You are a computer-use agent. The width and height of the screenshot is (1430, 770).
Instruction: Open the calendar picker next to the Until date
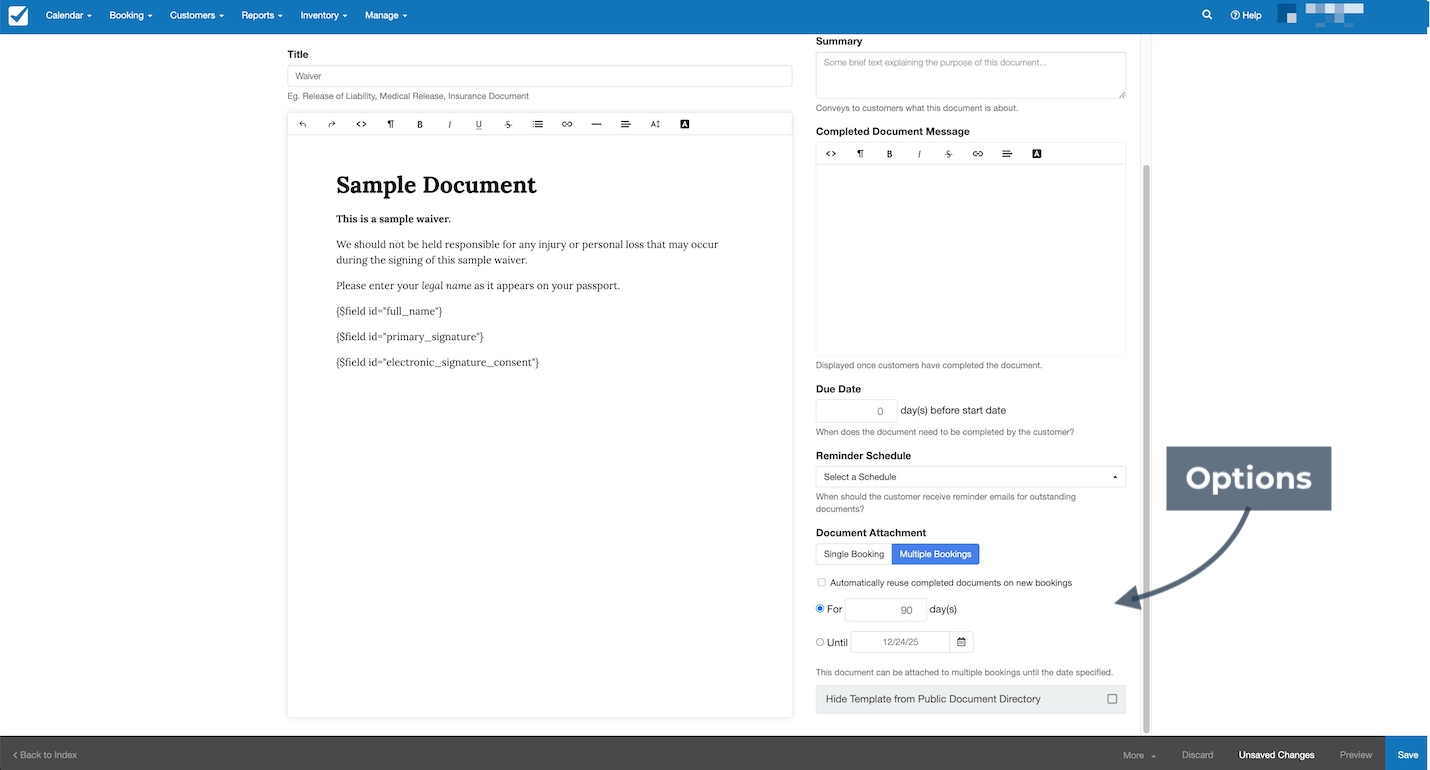point(961,642)
